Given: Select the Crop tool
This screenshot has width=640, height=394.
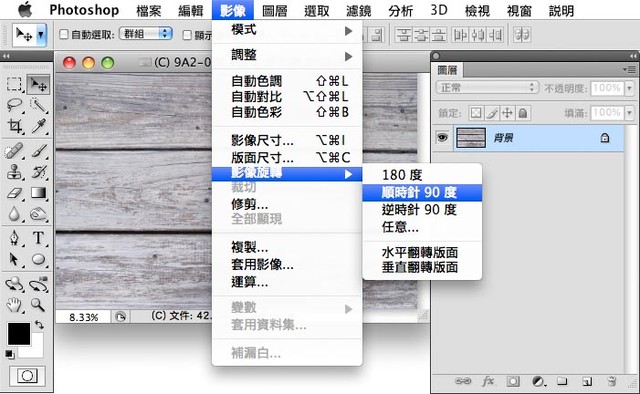Looking at the screenshot, I should click(x=14, y=126).
